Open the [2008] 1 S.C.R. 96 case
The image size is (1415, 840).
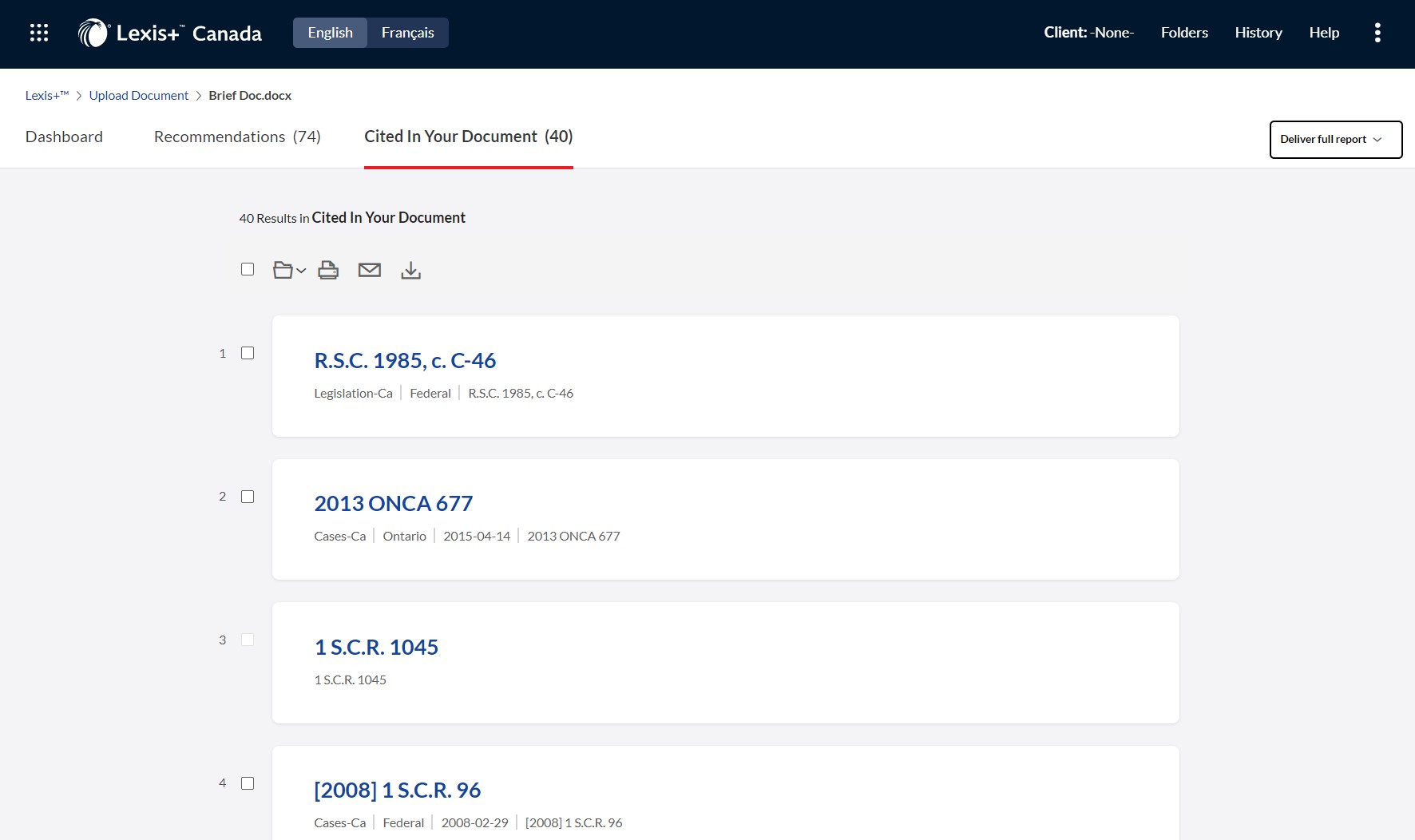coord(397,790)
